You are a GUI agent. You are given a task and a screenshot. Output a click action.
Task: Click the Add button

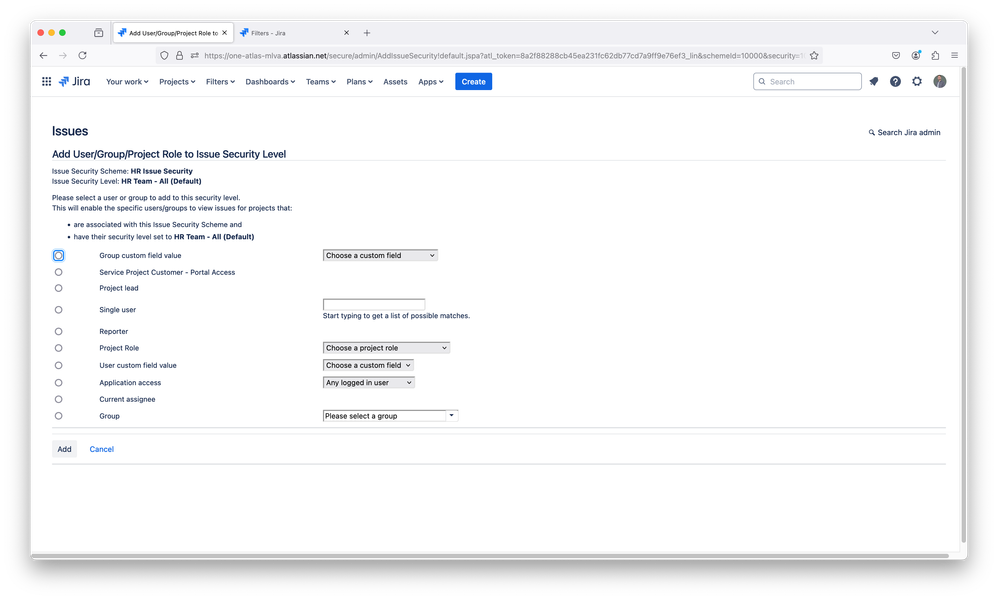click(x=64, y=449)
